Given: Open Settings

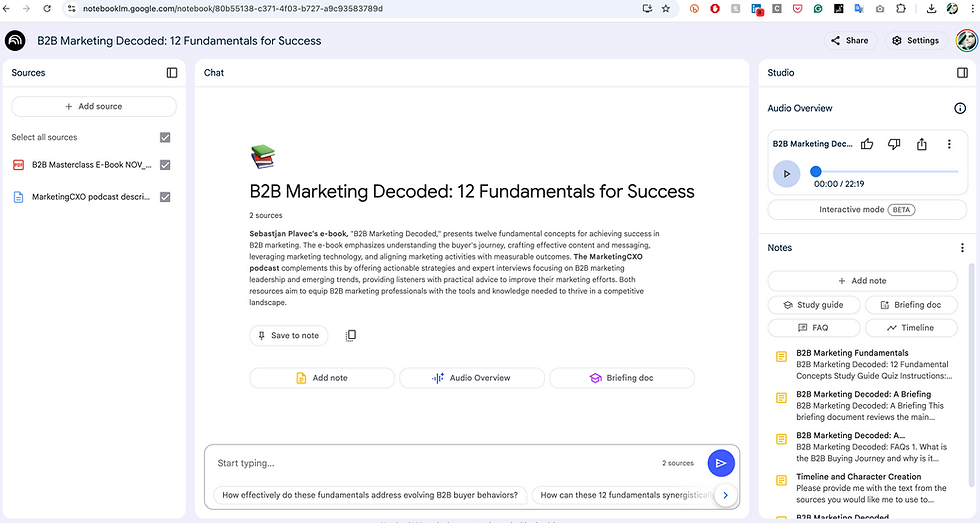Looking at the screenshot, I should click(x=916, y=41).
